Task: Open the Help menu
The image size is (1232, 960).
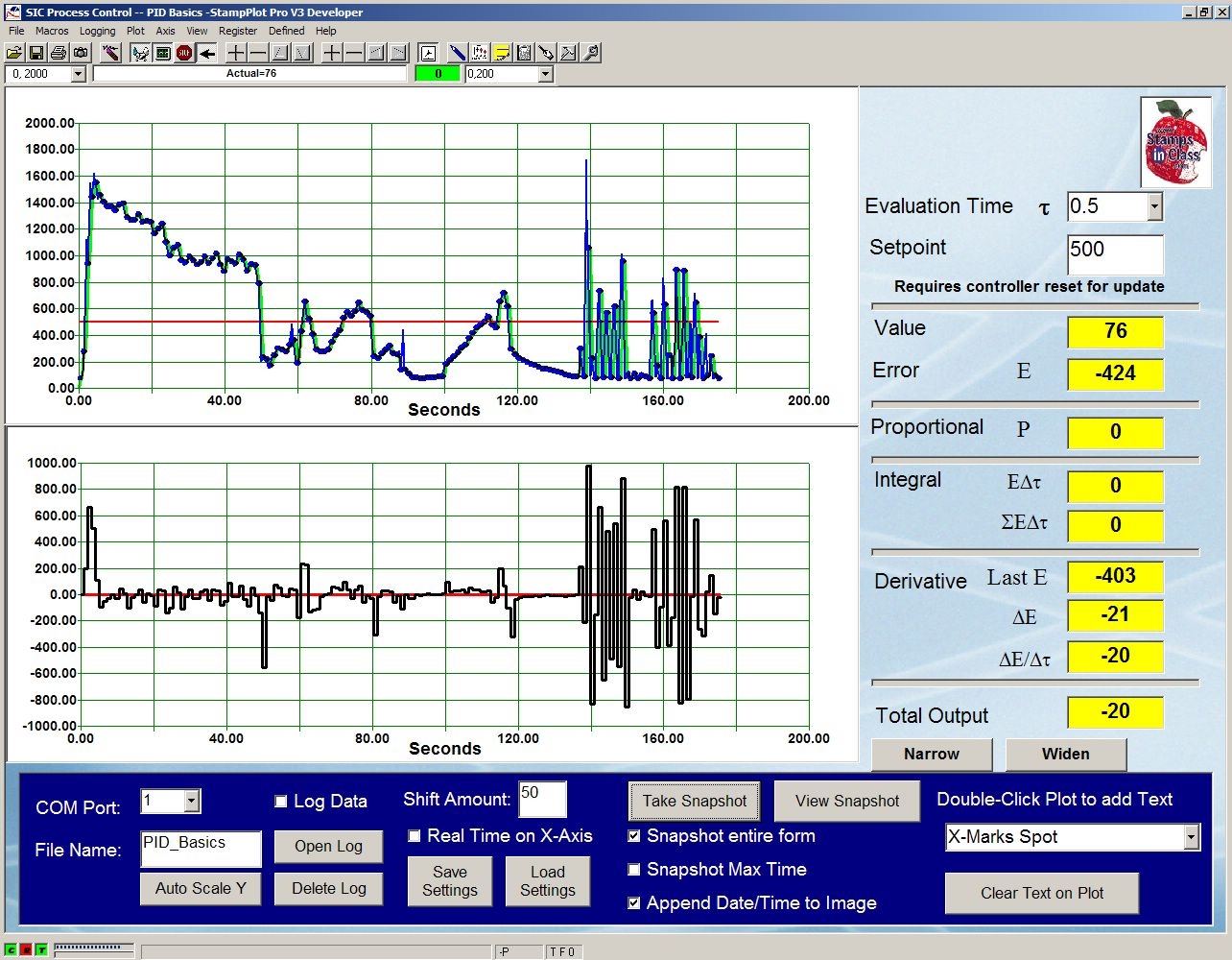Action: click(326, 31)
